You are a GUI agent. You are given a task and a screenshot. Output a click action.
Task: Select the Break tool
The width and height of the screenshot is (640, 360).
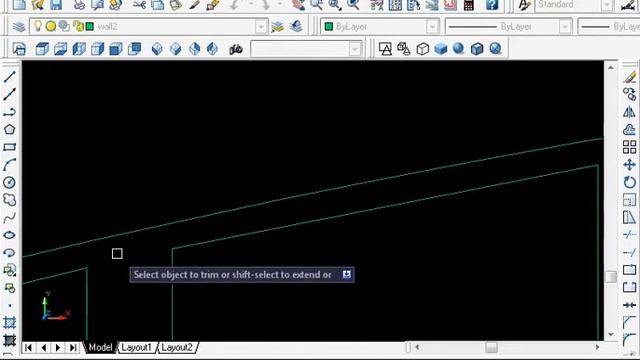(630, 287)
